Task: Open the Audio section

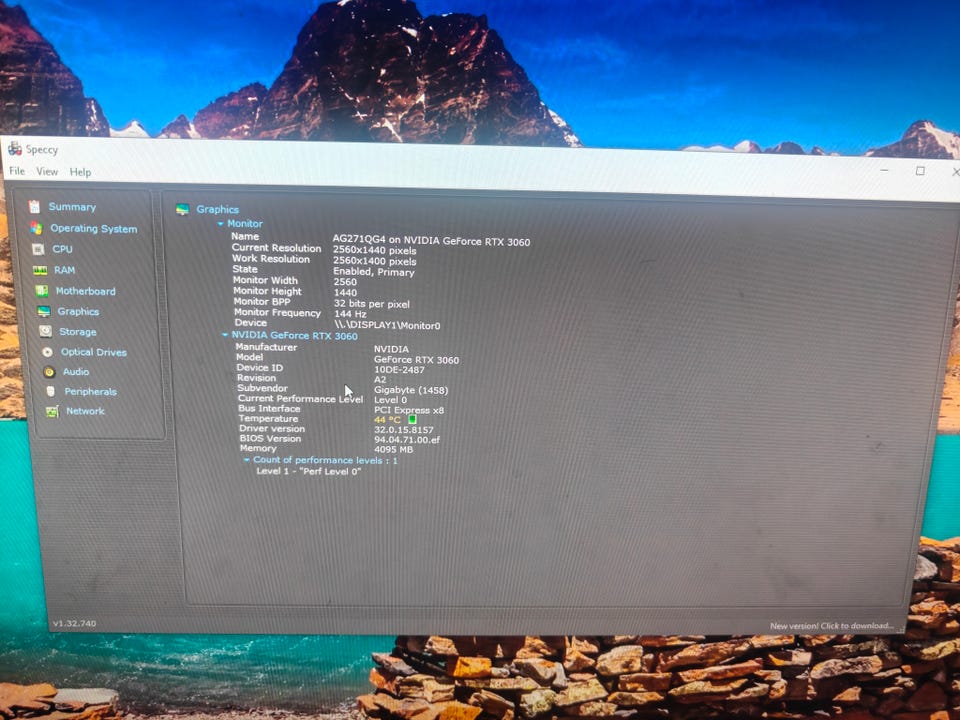Action: (x=76, y=372)
